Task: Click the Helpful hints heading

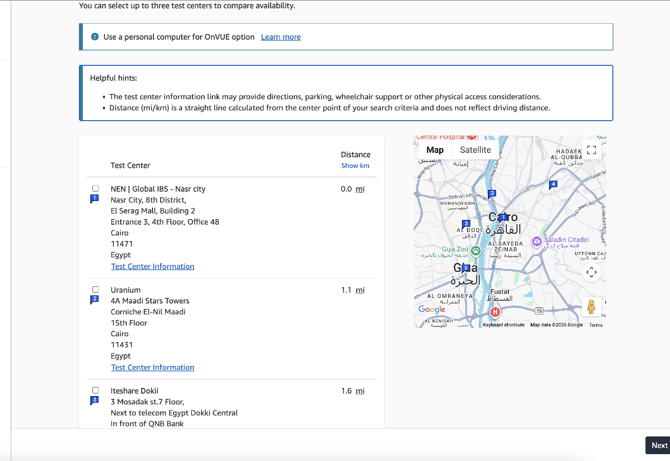Action: 113,78
